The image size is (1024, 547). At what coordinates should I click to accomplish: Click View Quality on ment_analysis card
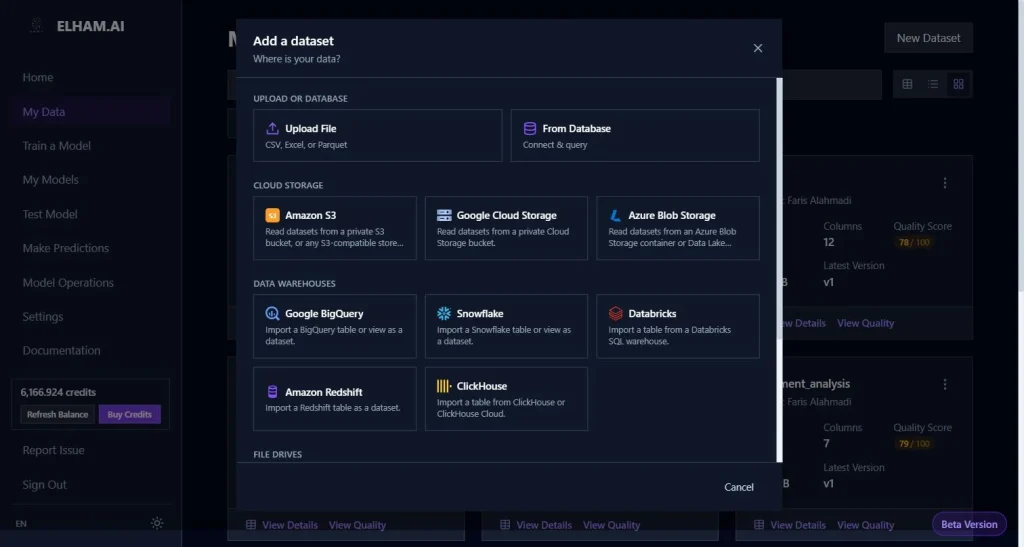865,525
